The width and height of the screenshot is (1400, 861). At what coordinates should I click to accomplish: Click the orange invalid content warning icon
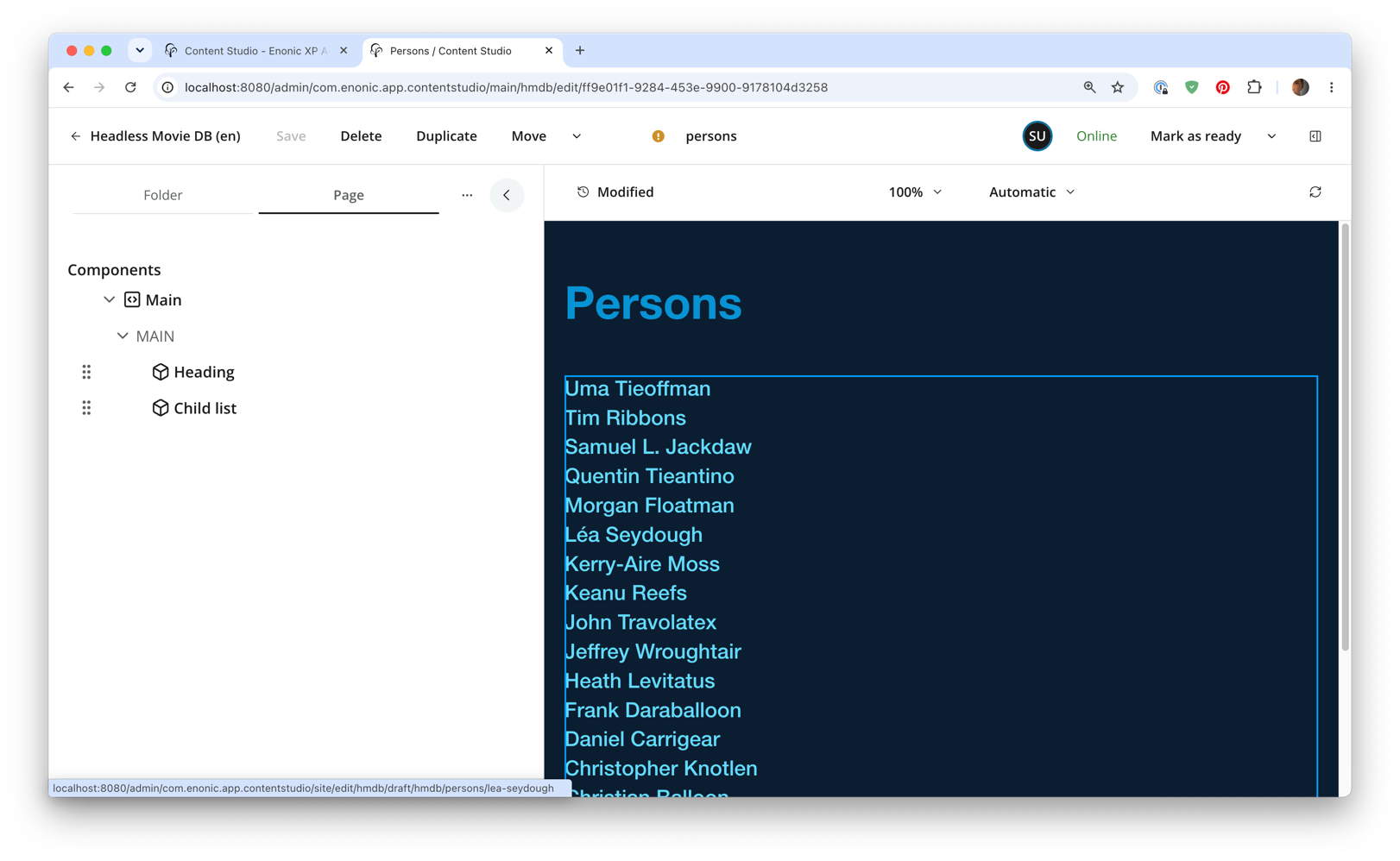[658, 136]
